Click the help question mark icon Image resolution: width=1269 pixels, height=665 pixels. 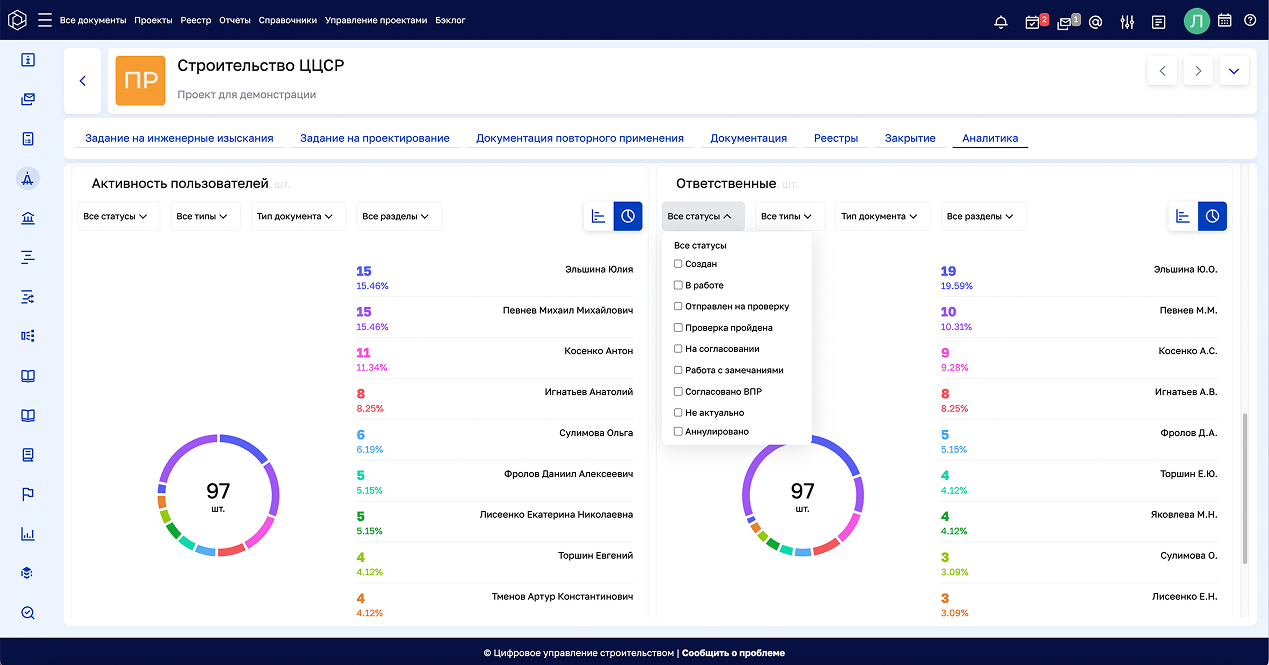tap(1250, 20)
